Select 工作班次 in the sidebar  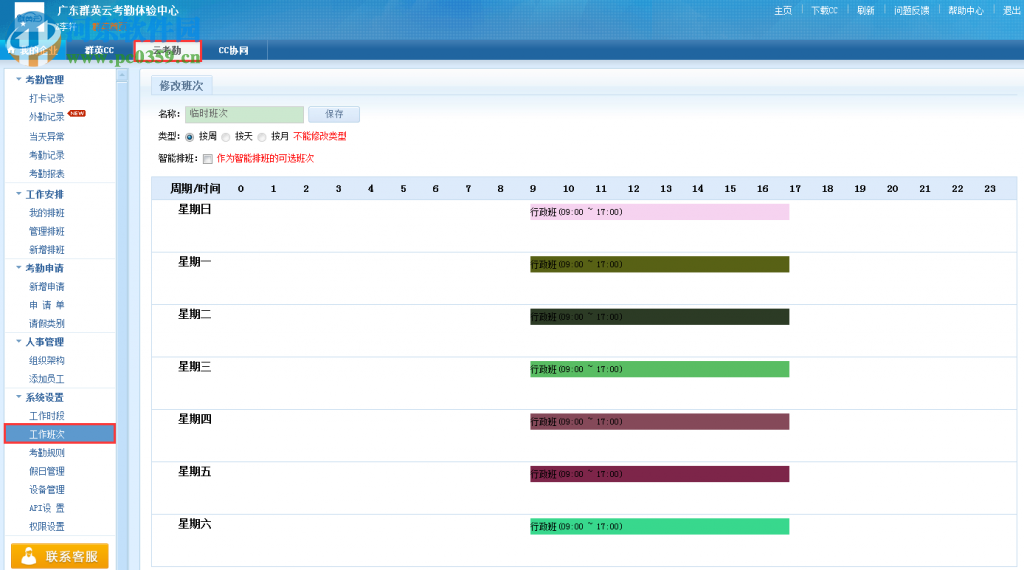pyautogui.click(x=60, y=434)
